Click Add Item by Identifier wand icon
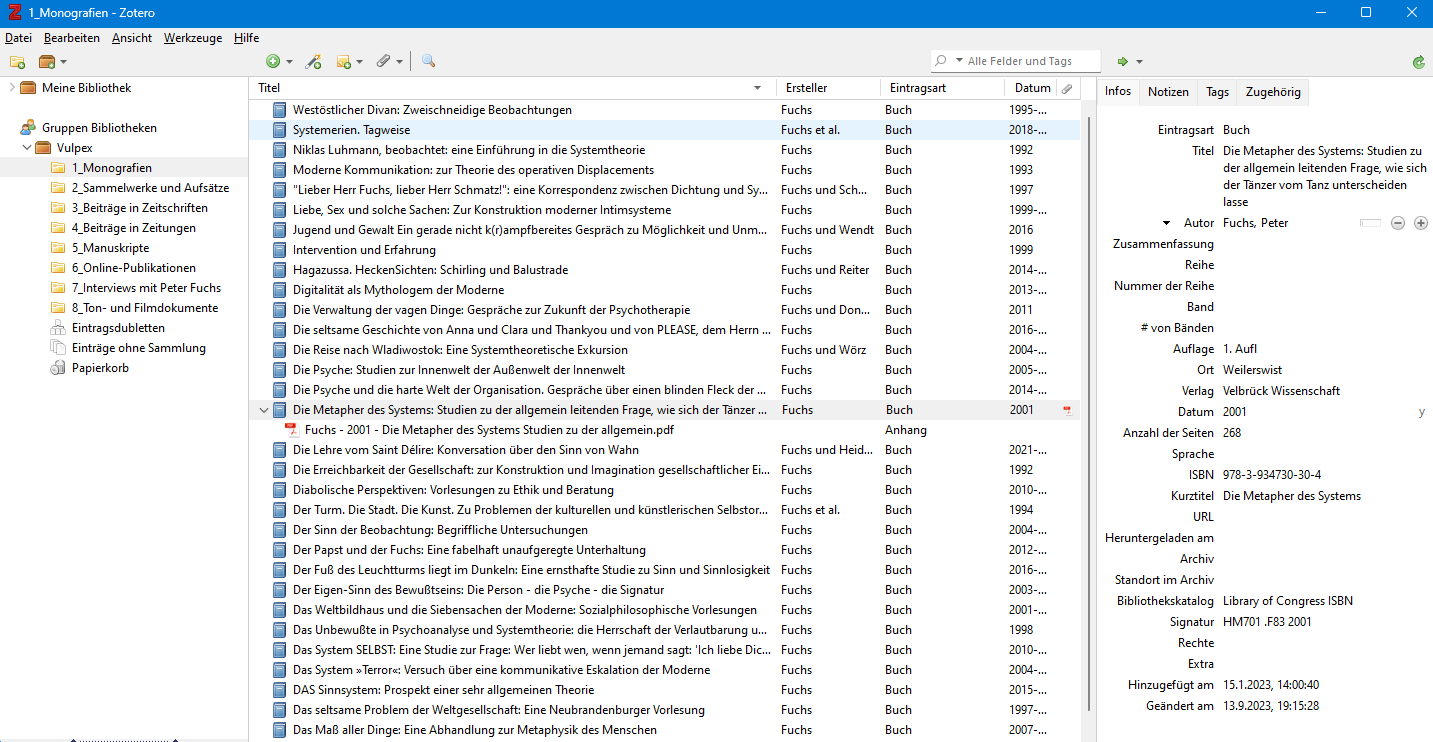The height and width of the screenshot is (742, 1433). pyautogui.click(x=314, y=62)
